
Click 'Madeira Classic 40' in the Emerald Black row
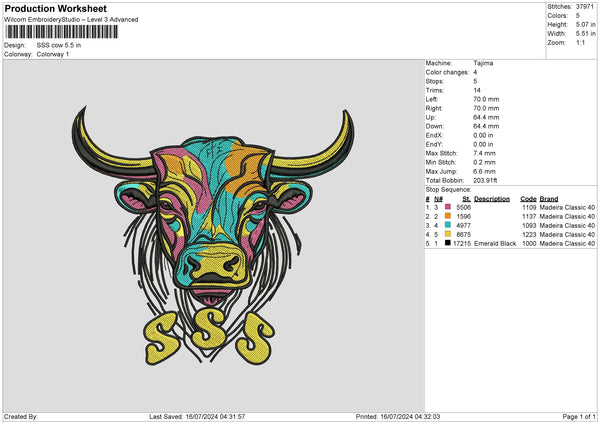point(567,243)
